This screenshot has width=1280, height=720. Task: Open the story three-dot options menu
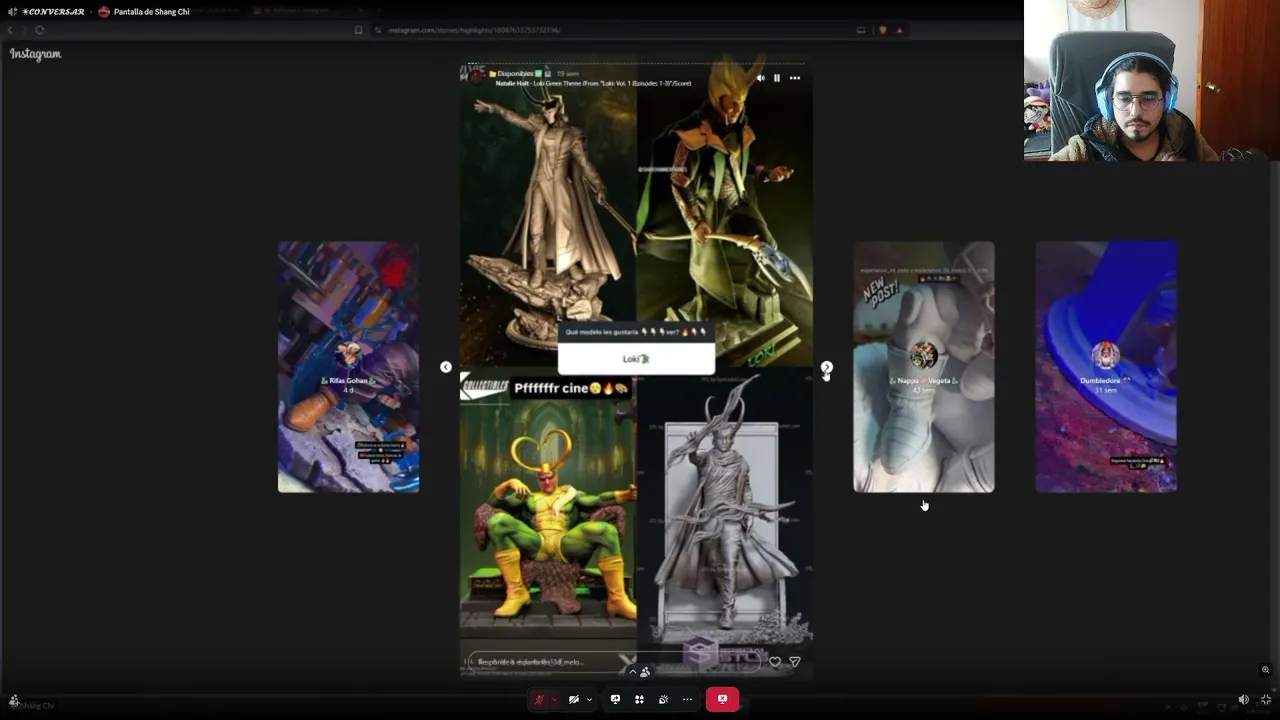(x=795, y=78)
